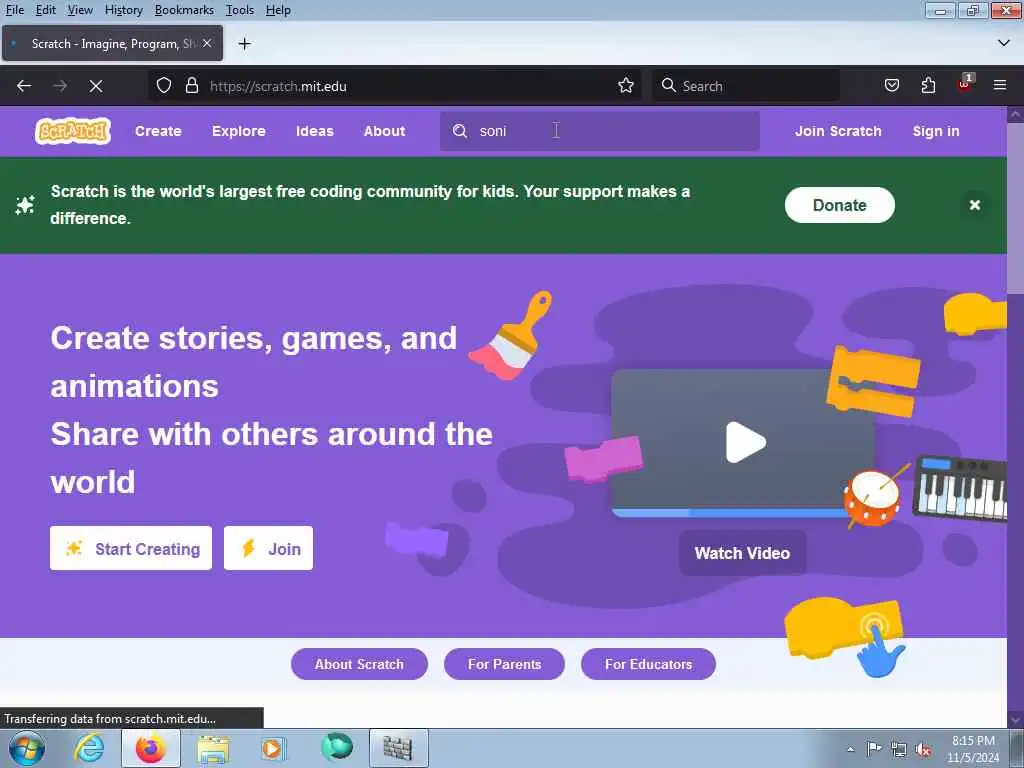Open For Educators pill button
Screen dimensions: 1024x768
[648, 664]
